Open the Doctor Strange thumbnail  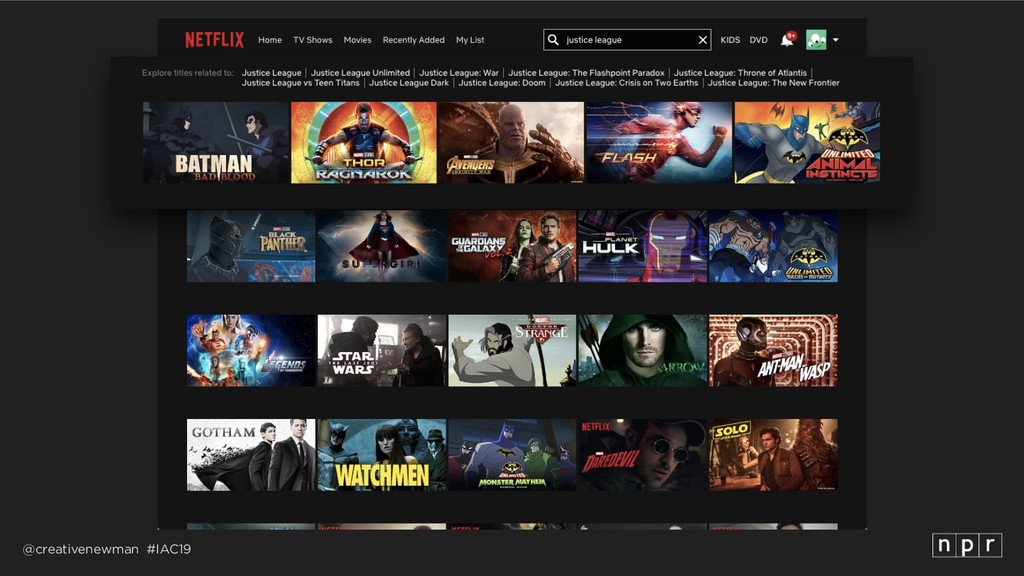coord(512,351)
